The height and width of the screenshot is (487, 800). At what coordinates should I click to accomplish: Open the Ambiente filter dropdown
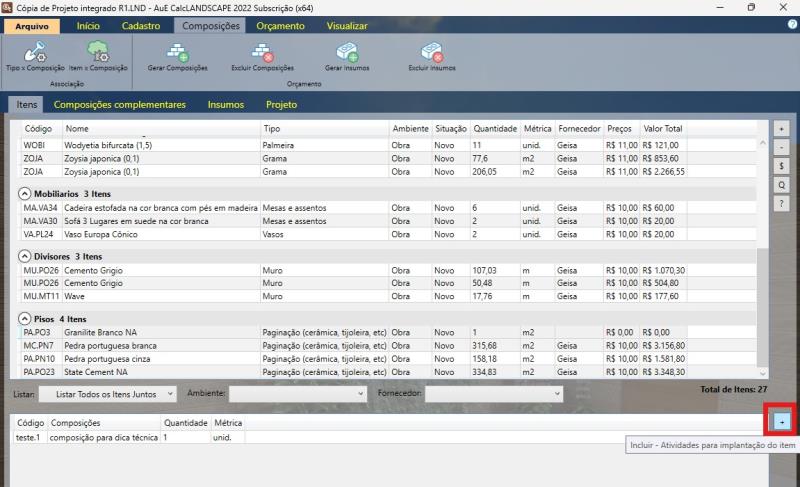(x=298, y=394)
